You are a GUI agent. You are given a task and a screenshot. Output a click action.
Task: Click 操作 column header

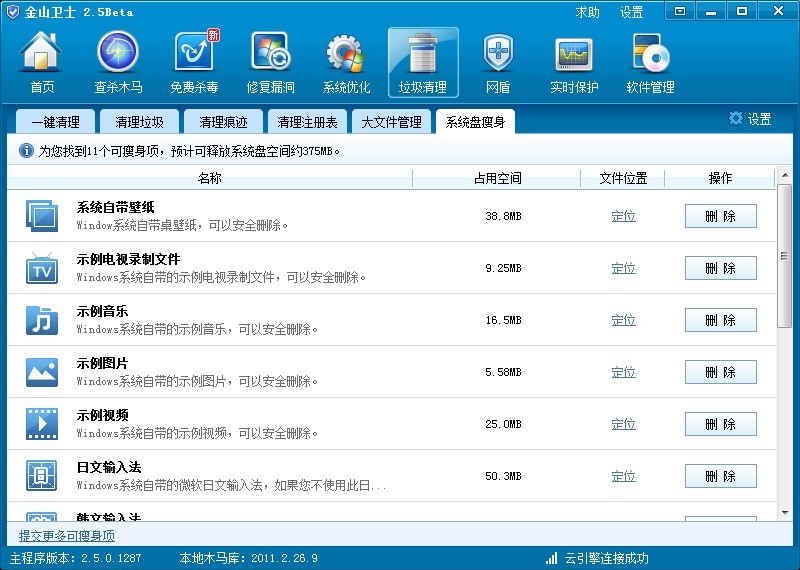tap(720, 178)
